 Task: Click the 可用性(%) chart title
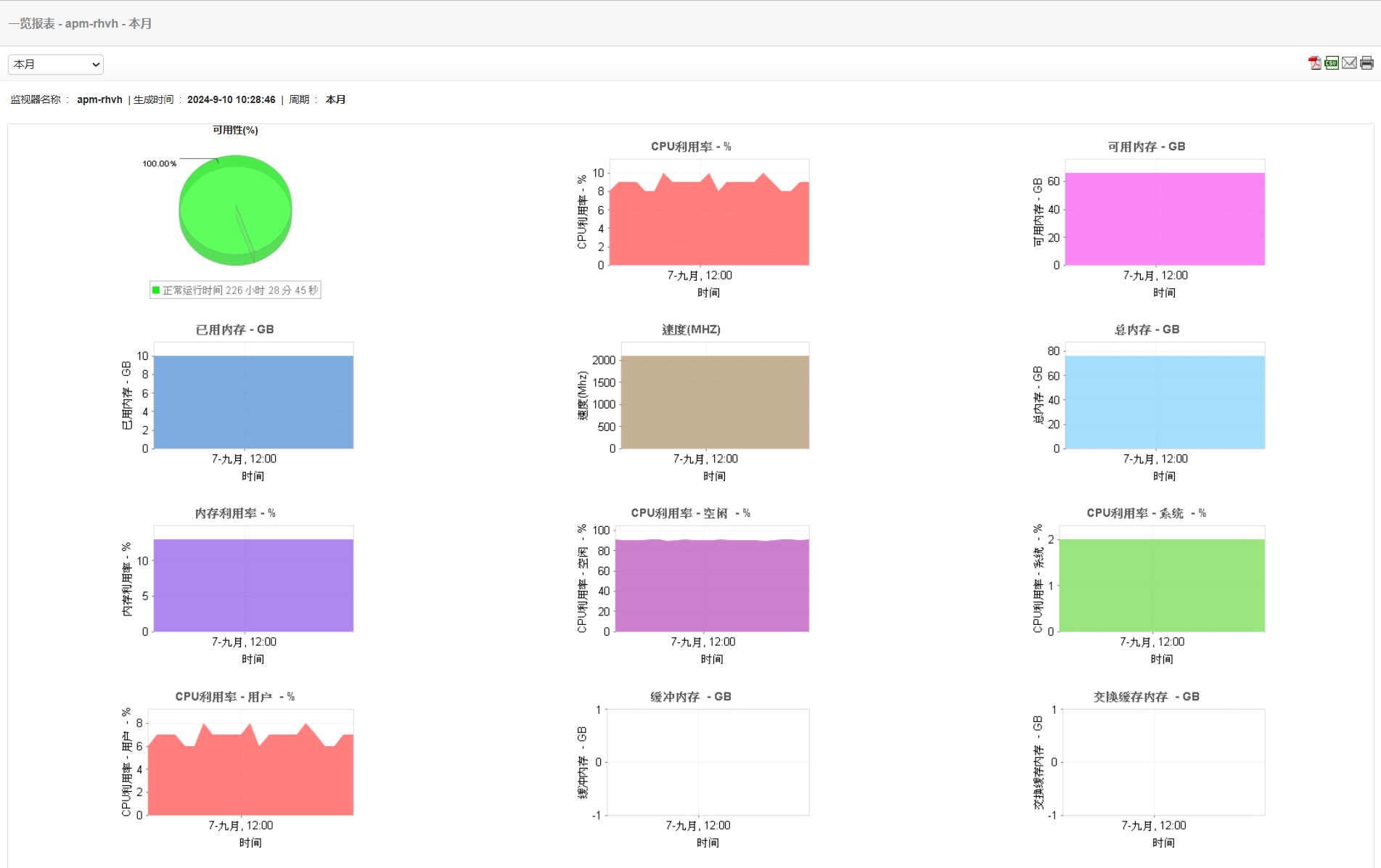(235, 130)
